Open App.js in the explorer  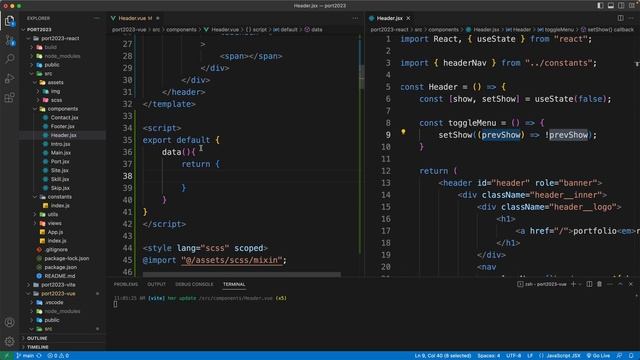click(55, 232)
